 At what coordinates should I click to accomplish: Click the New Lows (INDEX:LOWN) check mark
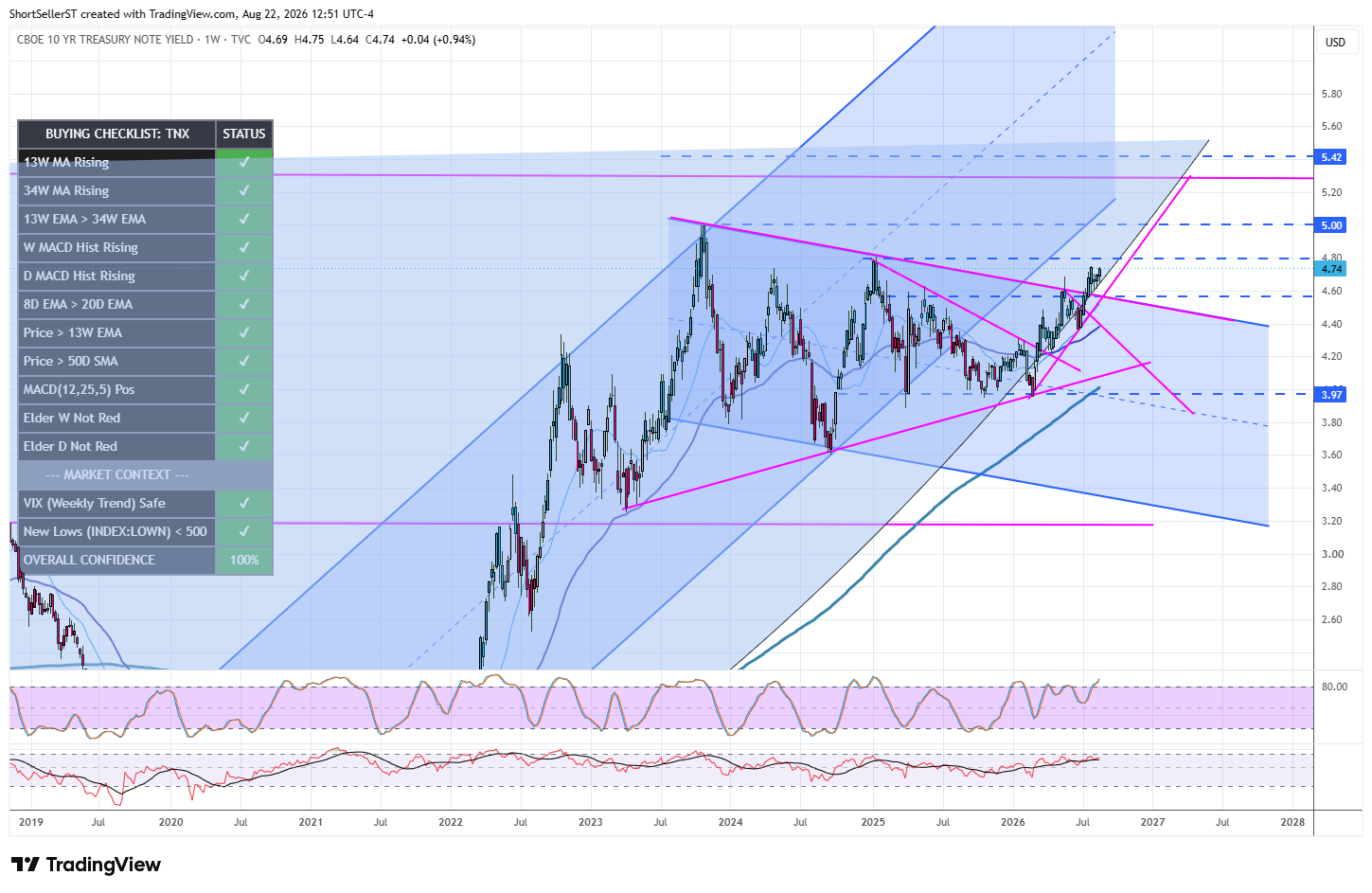click(x=244, y=531)
